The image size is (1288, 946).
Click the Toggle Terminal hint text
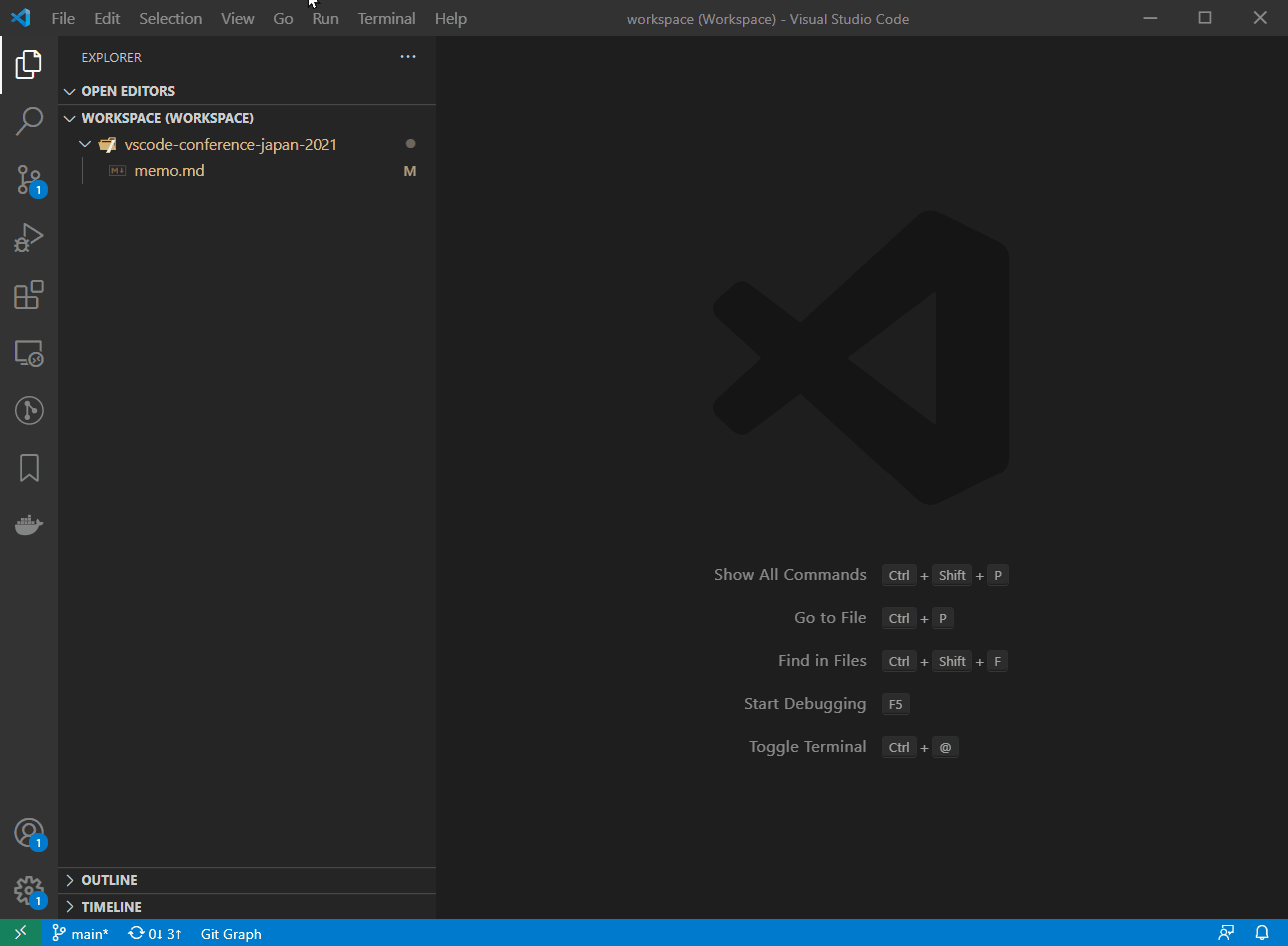[808, 747]
